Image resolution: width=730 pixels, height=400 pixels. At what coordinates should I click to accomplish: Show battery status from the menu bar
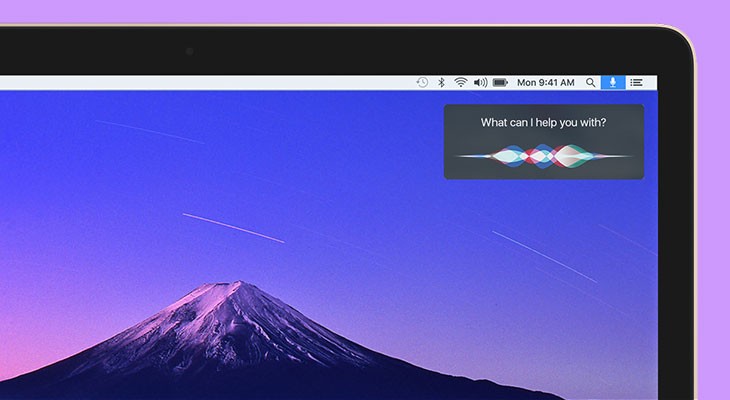coord(500,82)
